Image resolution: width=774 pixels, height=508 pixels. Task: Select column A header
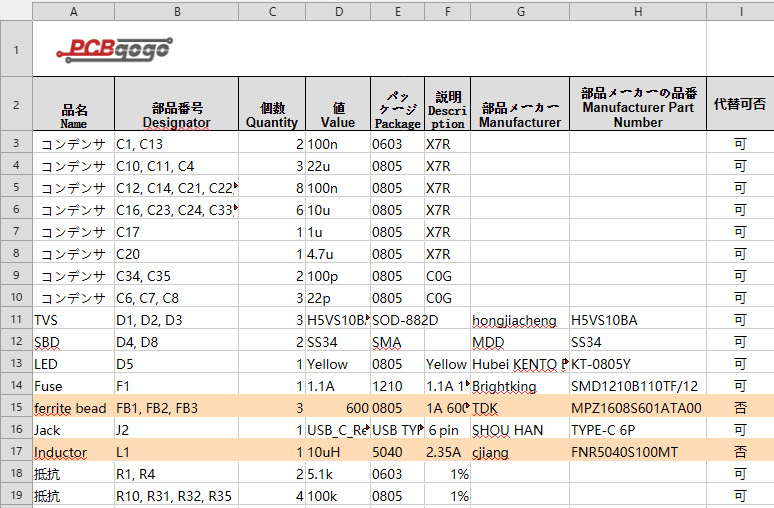pos(74,11)
